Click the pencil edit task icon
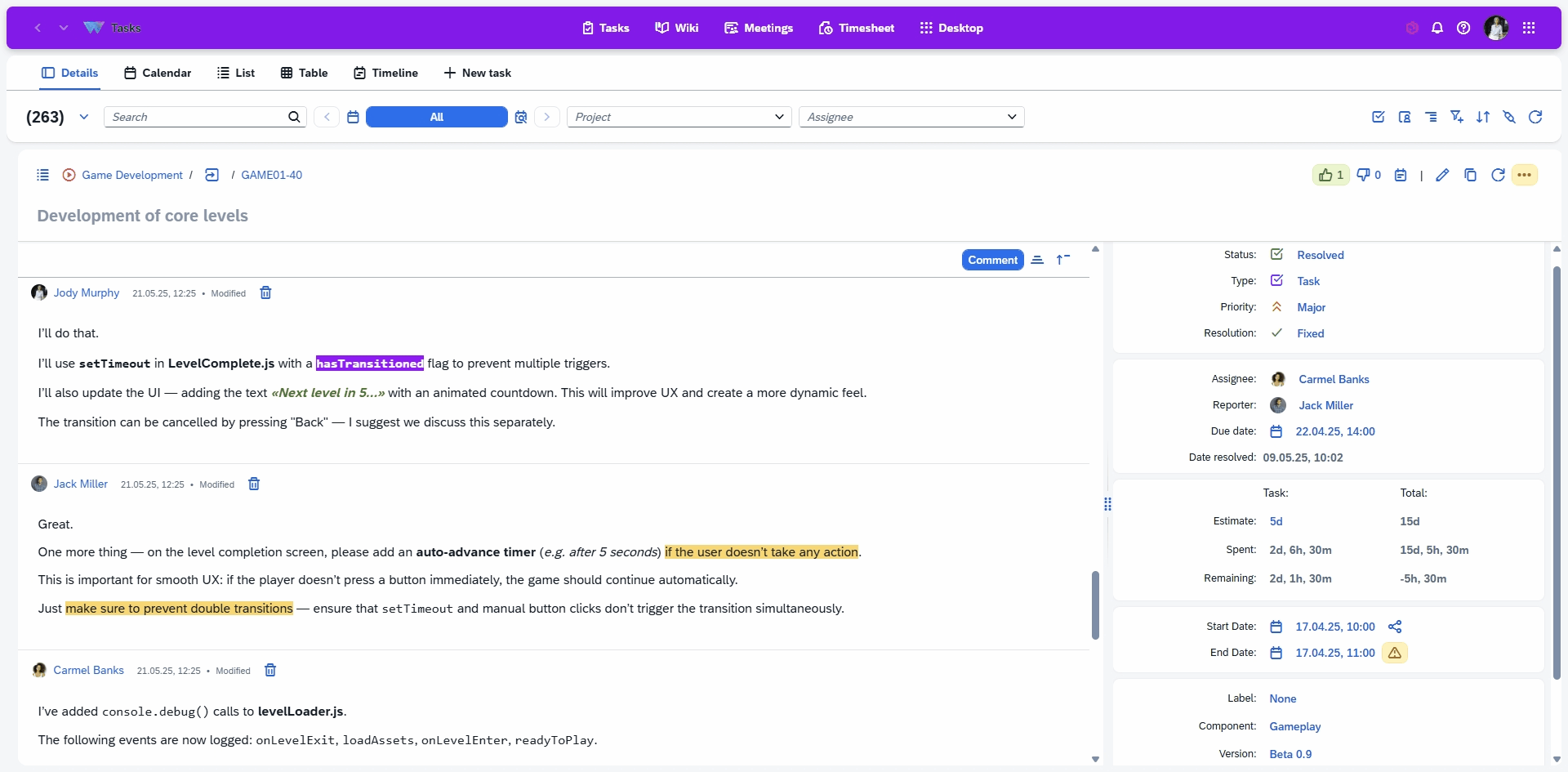This screenshot has height=772, width=1568. (x=1442, y=175)
